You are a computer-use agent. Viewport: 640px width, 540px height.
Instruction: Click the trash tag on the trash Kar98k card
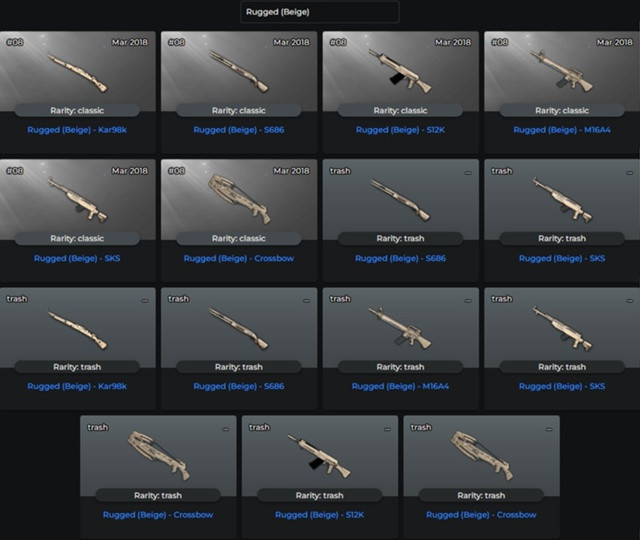point(17,299)
